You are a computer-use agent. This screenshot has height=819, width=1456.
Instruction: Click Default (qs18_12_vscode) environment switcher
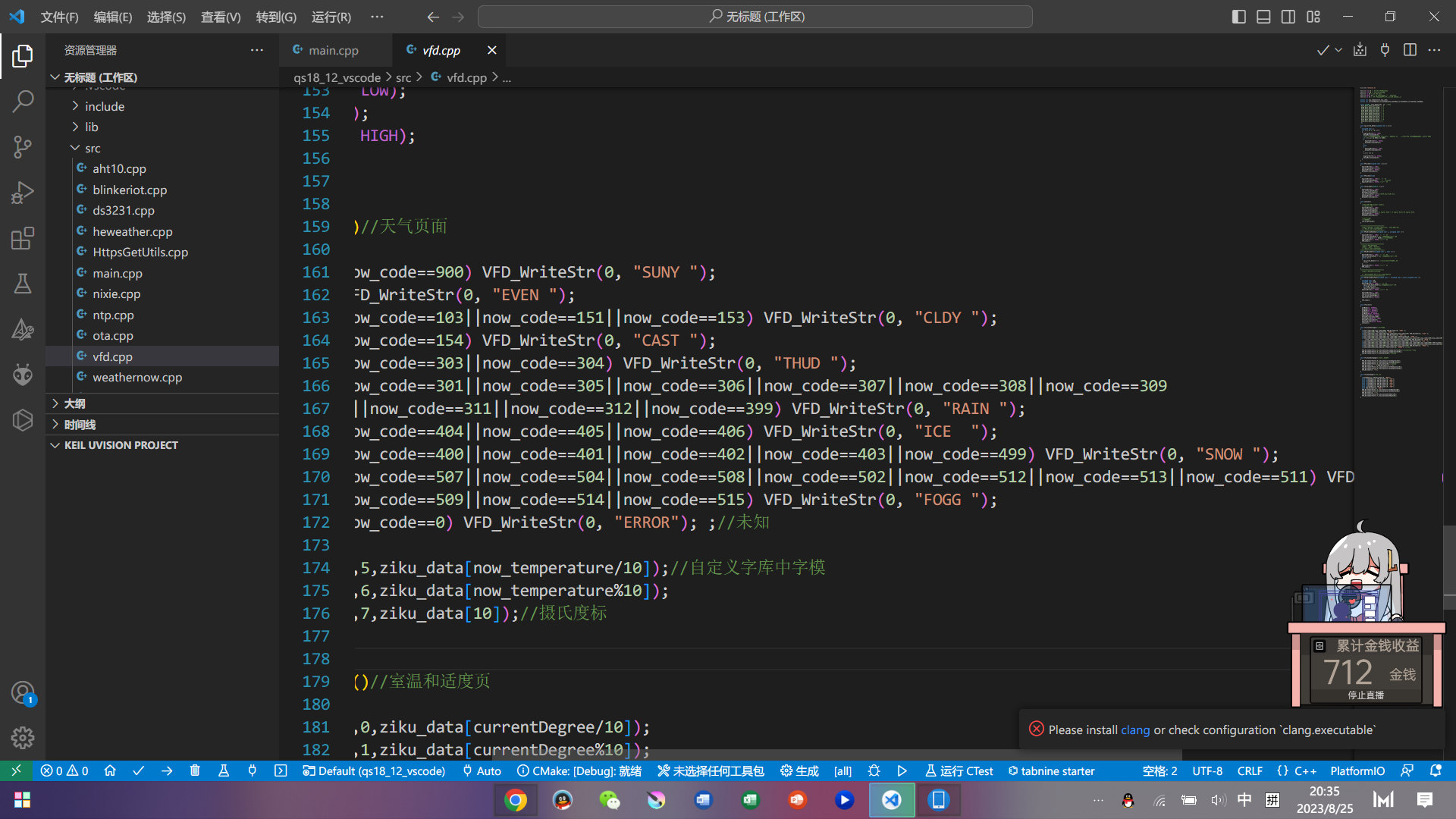[x=374, y=770]
